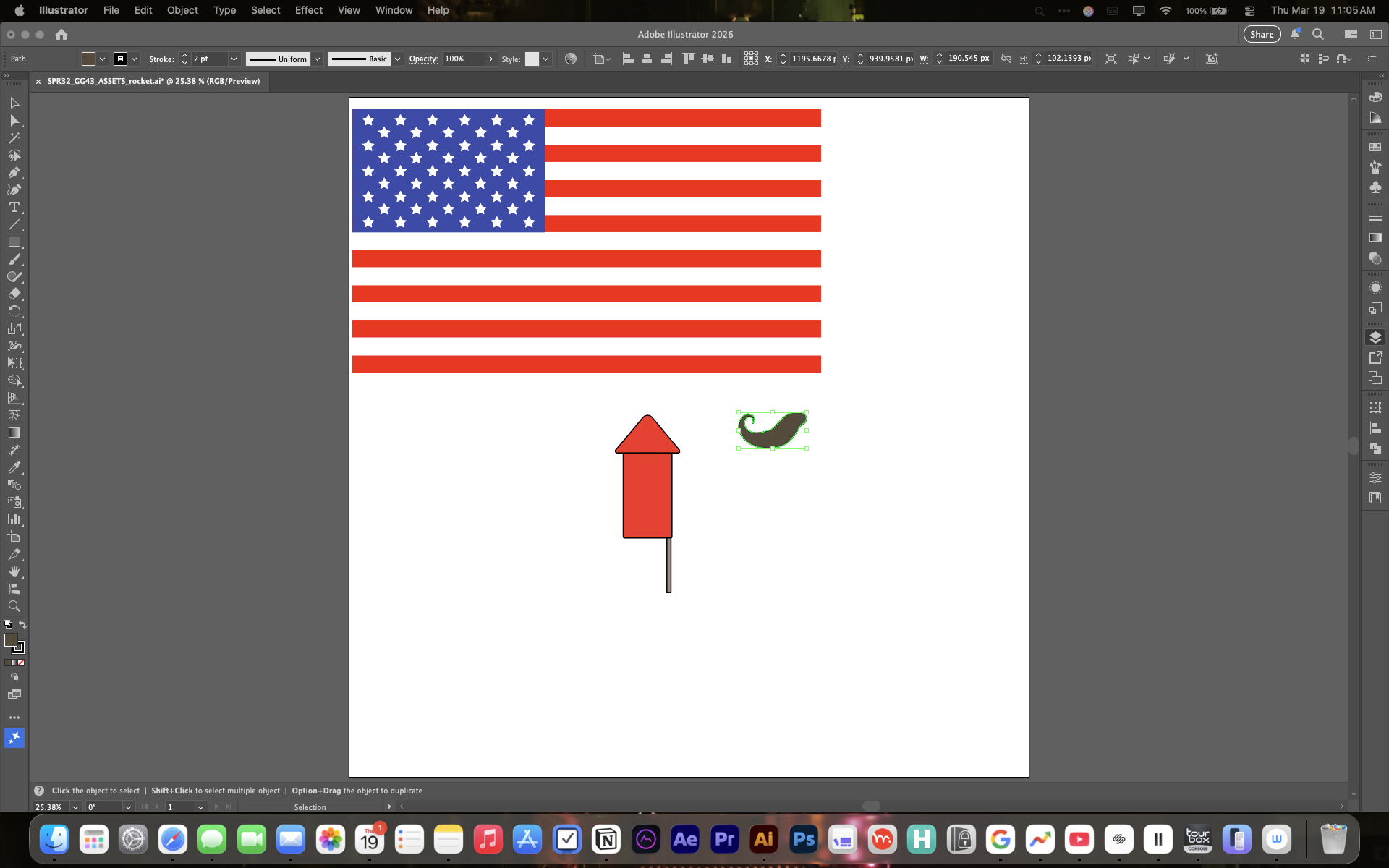Toggle the change screen mode button
1389x868 pixels.
[x=14, y=694]
